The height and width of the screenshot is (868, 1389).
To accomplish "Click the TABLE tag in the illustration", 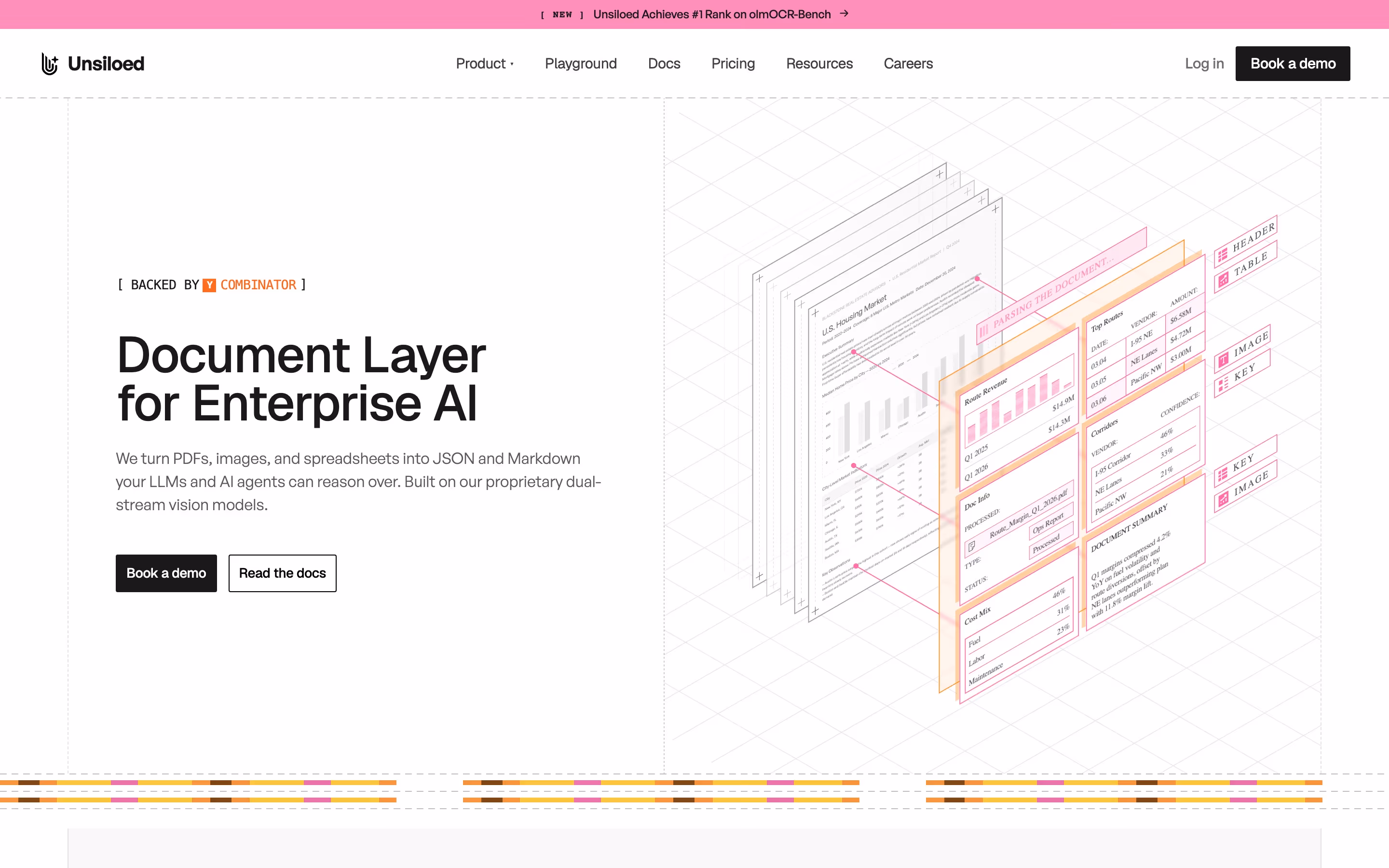I will point(1245,267).
